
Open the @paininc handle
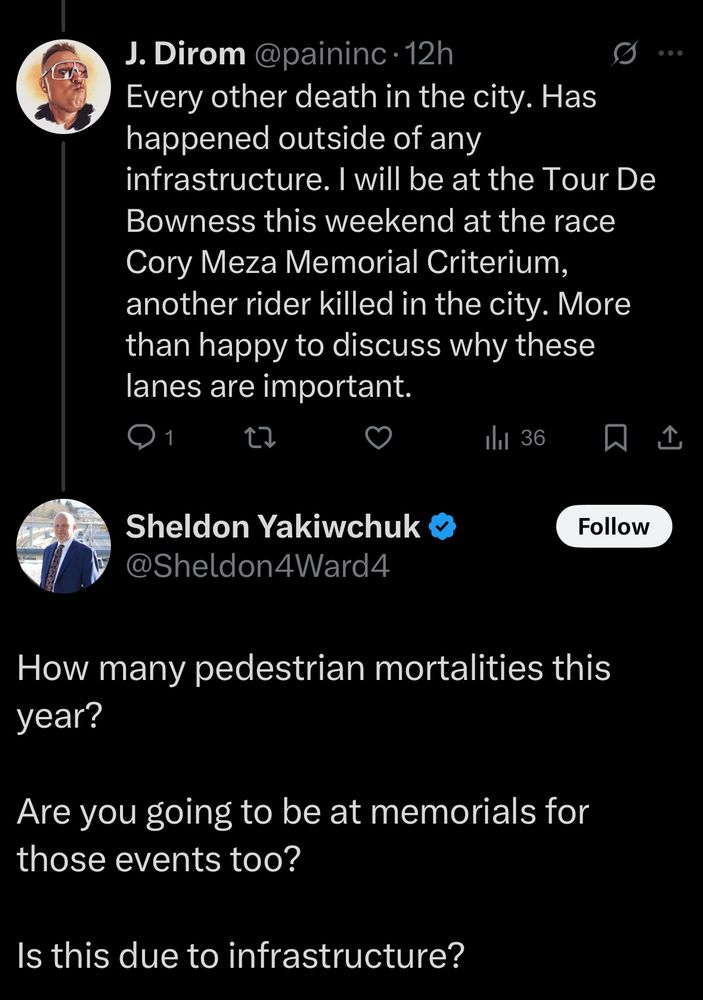click(x=322, y=54)
